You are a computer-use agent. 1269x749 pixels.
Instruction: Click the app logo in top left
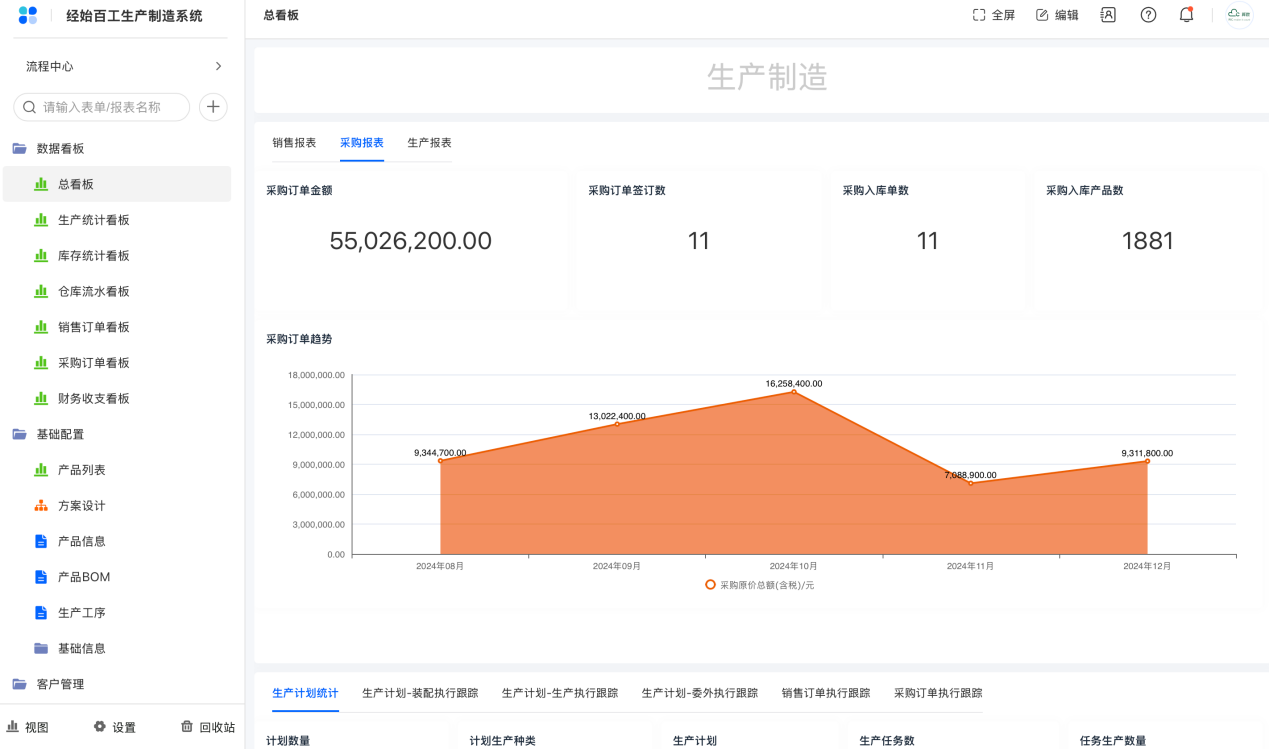(x=28, y=15)
